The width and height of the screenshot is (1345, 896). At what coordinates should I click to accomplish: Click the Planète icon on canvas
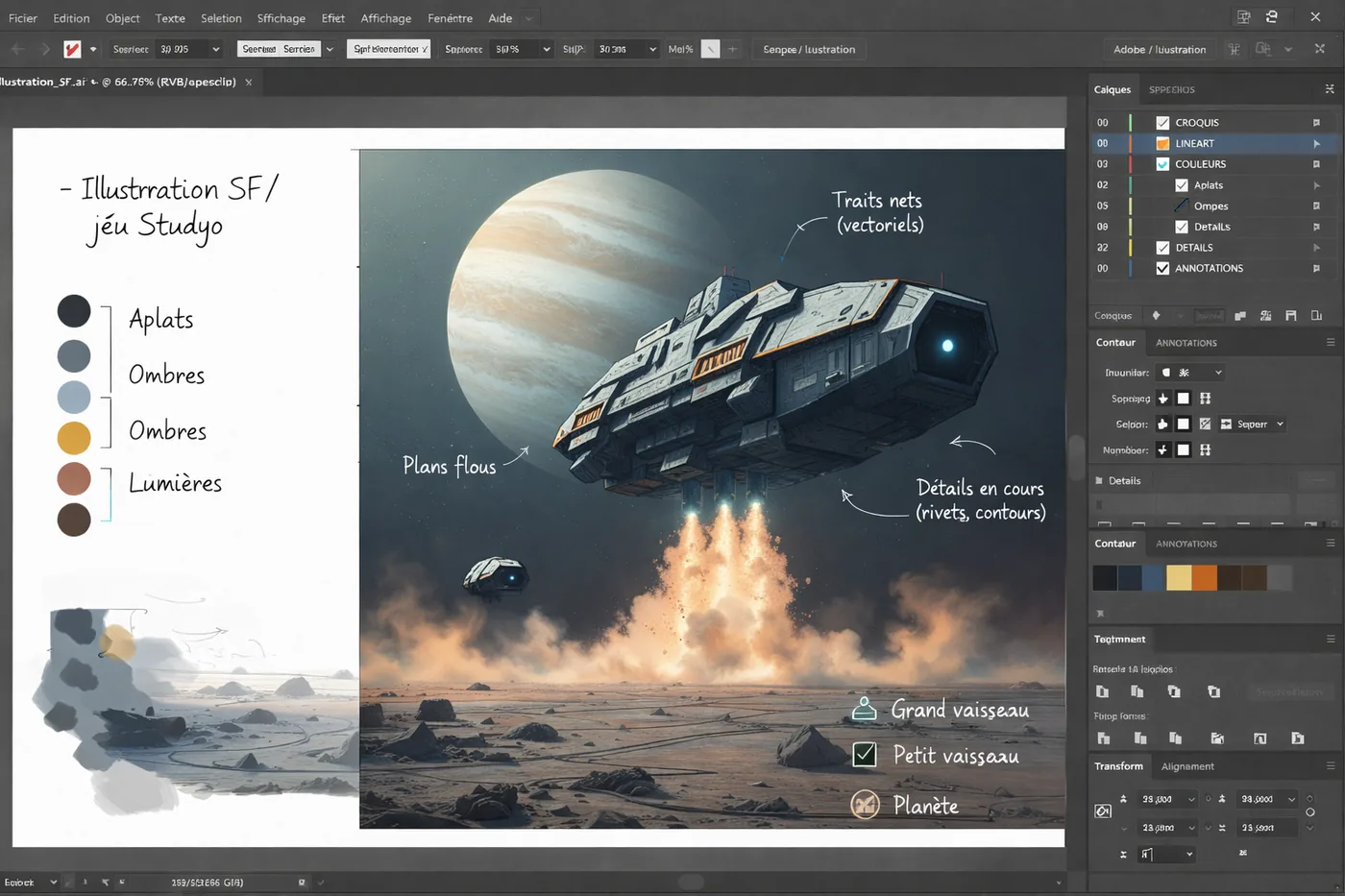click(865, 804)
